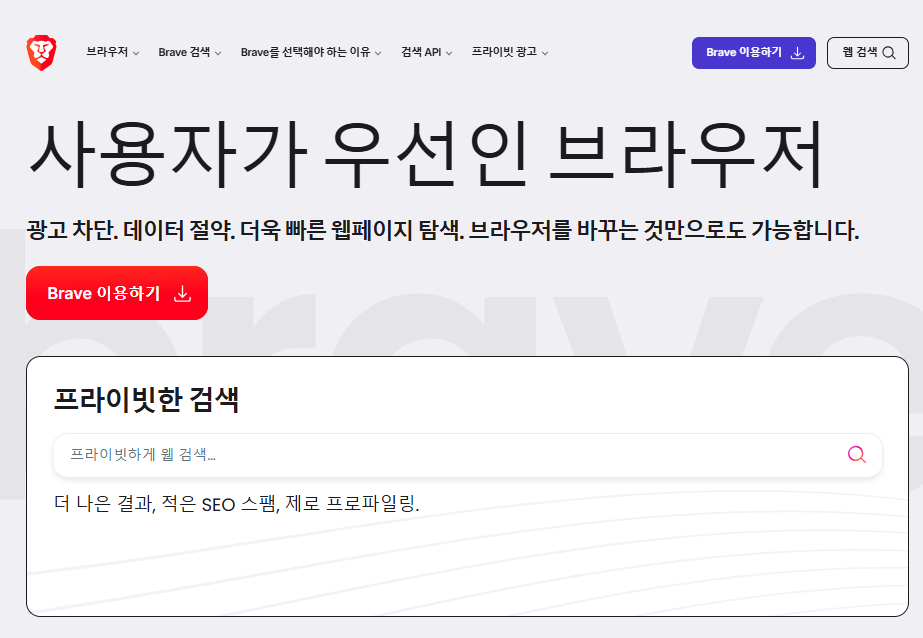Expand the 검색 API chevron
923x638 pixels.
point(449,53)
